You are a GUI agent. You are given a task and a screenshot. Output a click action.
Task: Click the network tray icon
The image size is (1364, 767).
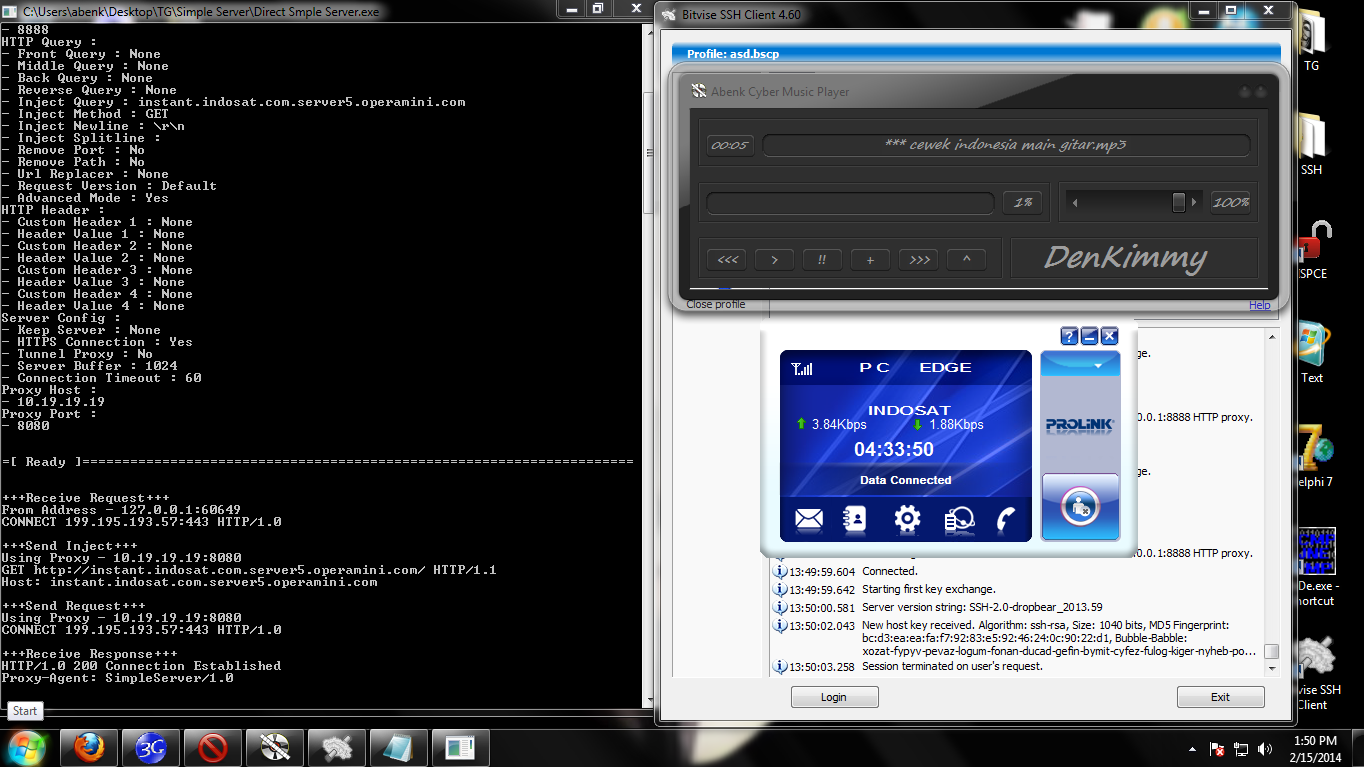pos(1241,748)
